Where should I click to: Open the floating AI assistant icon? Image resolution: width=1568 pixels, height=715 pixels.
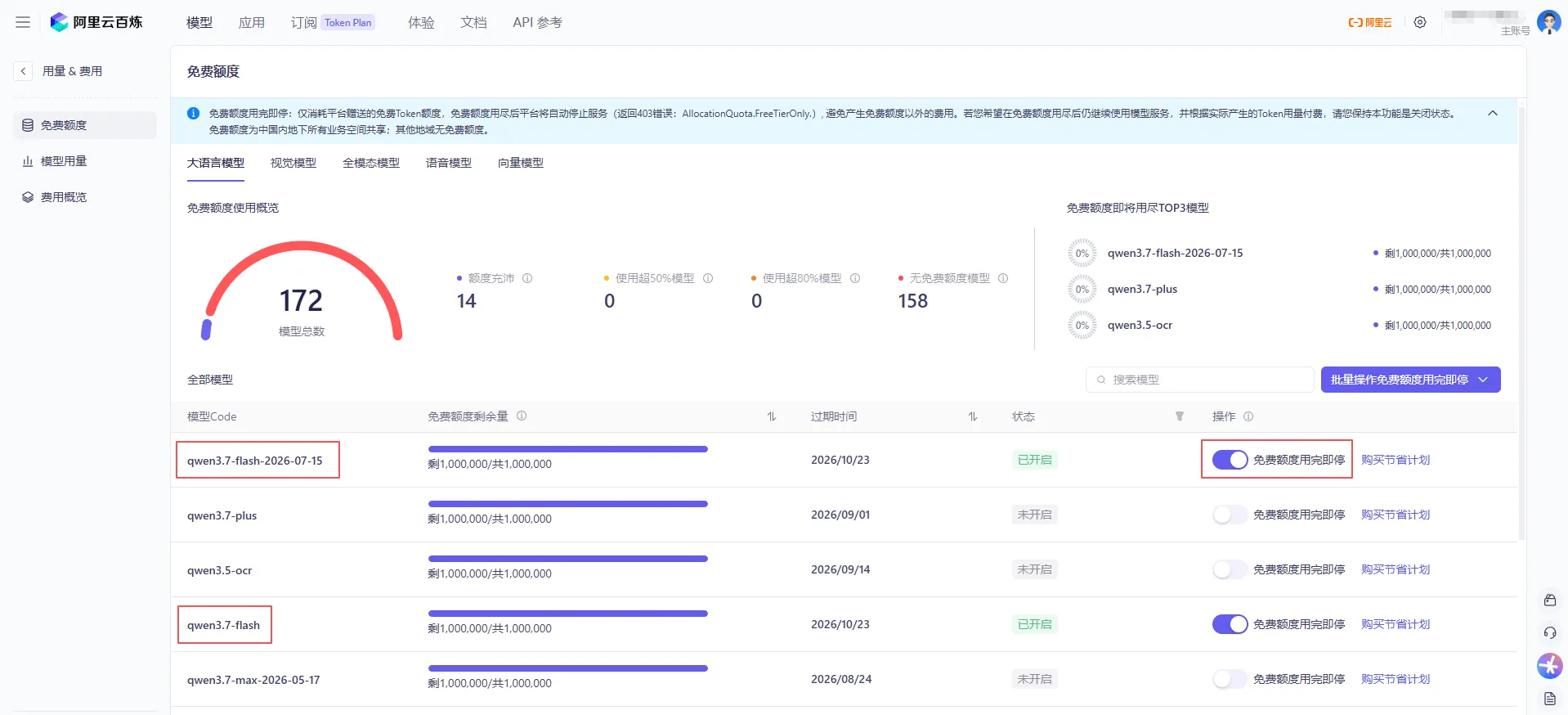point(1549,666)
